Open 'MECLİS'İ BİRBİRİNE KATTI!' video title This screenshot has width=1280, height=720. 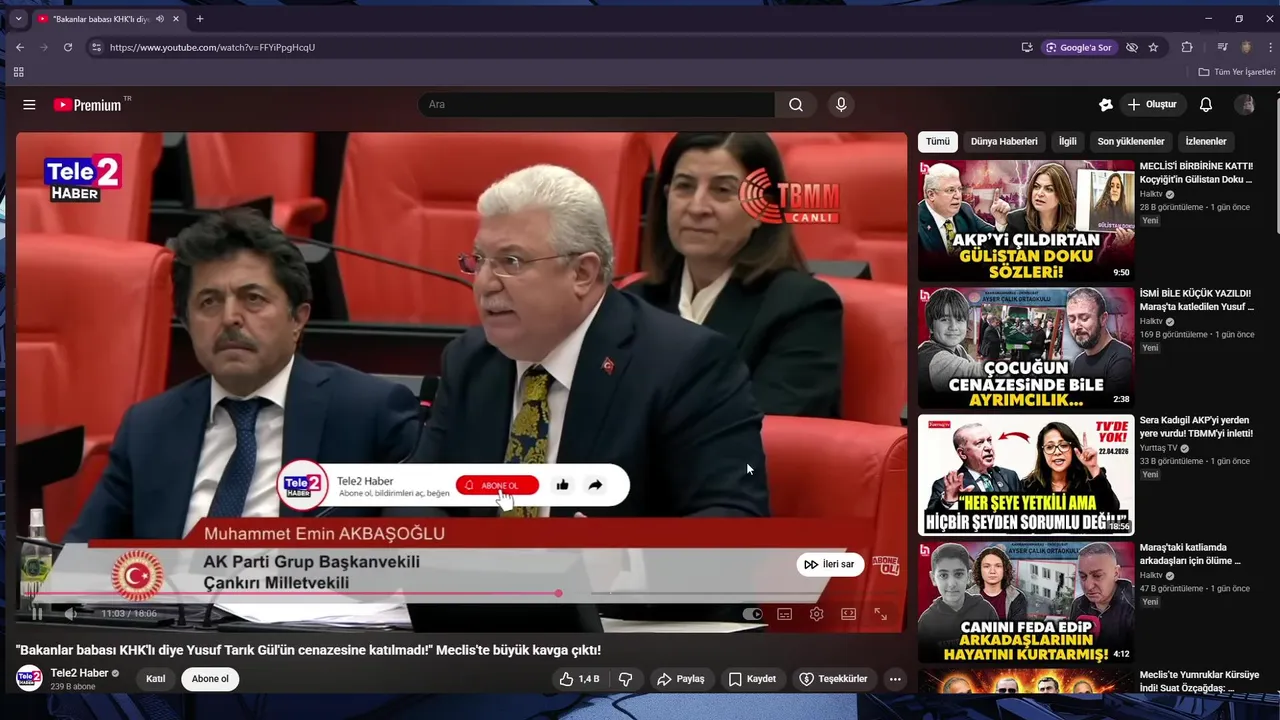(x=1197, y=173)
